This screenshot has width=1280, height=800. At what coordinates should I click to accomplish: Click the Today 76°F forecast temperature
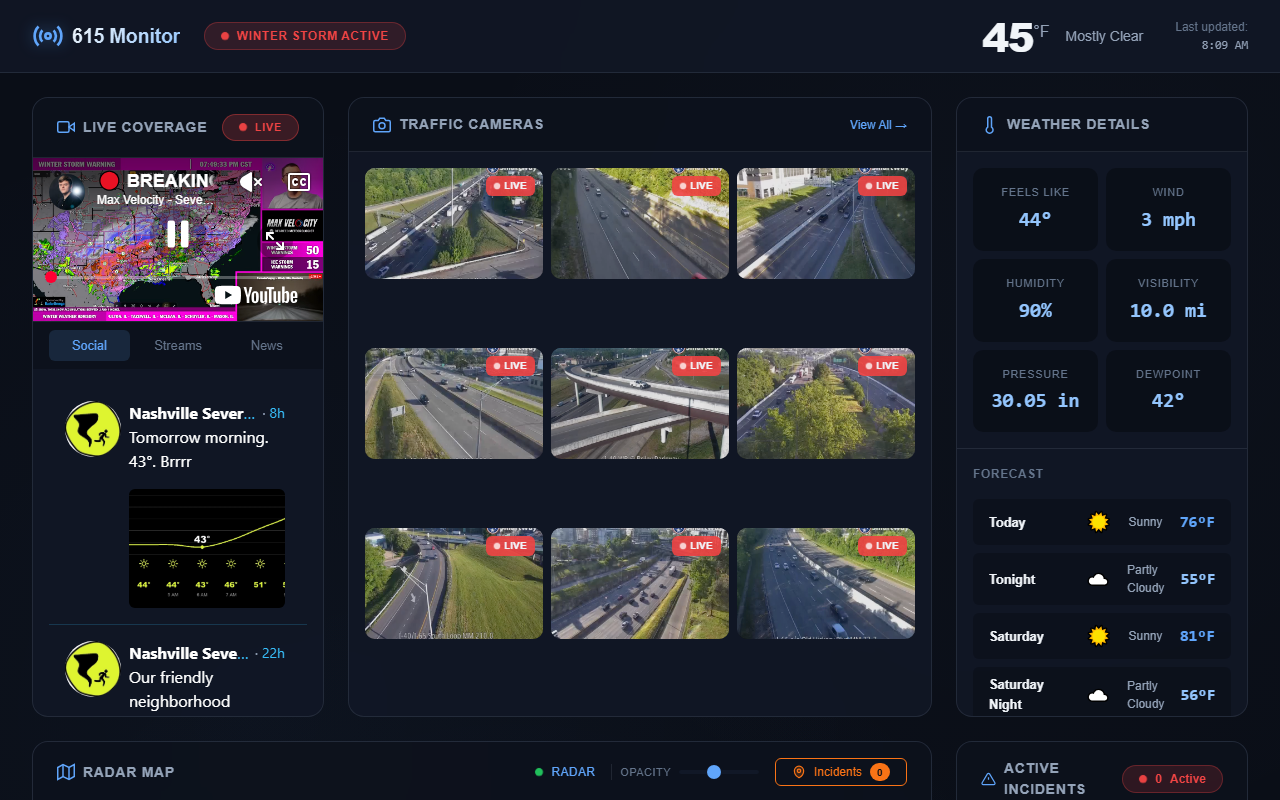click(x=1197, y=522)
